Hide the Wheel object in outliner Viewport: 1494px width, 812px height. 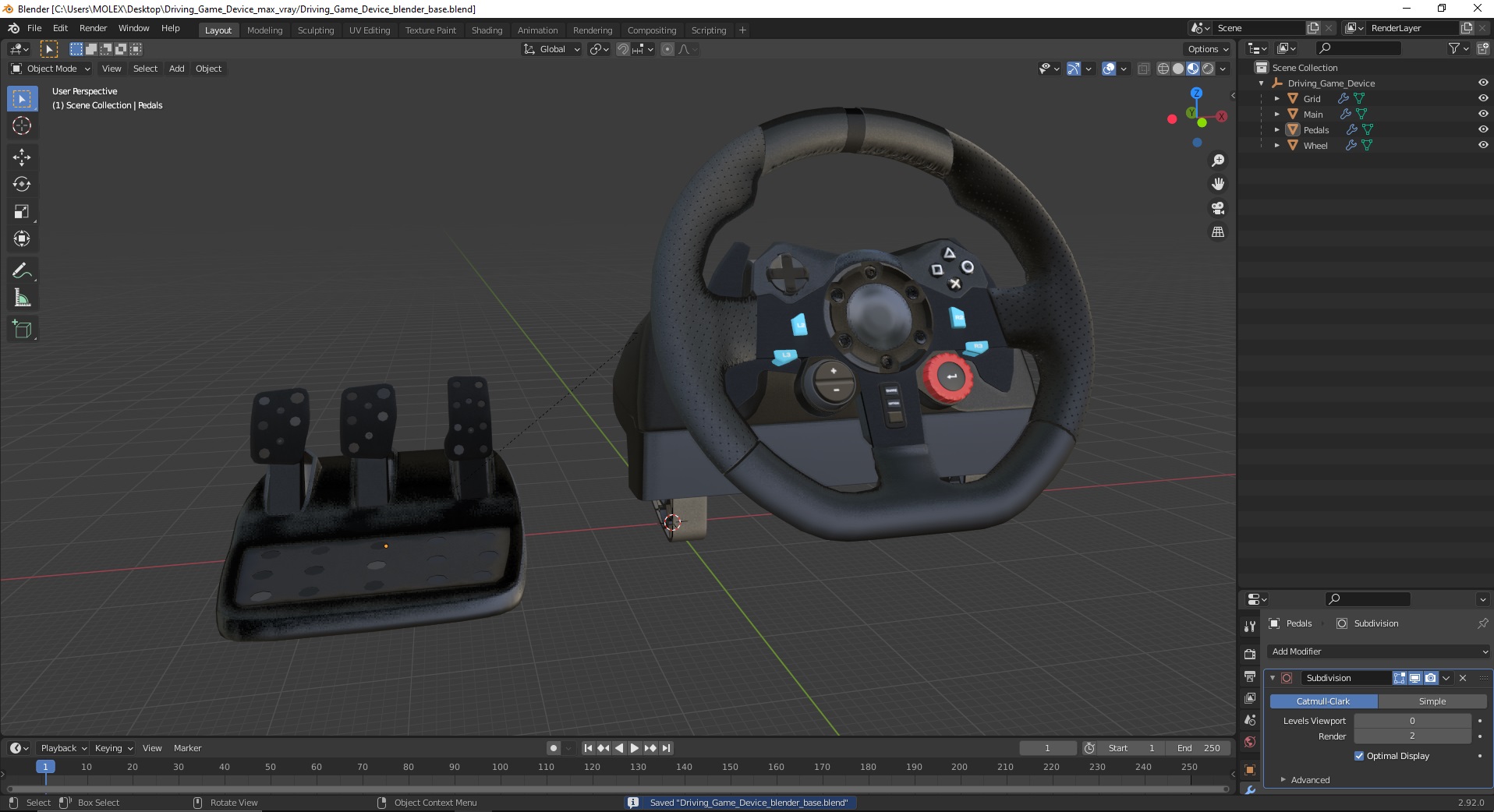tap(1483, 145)
